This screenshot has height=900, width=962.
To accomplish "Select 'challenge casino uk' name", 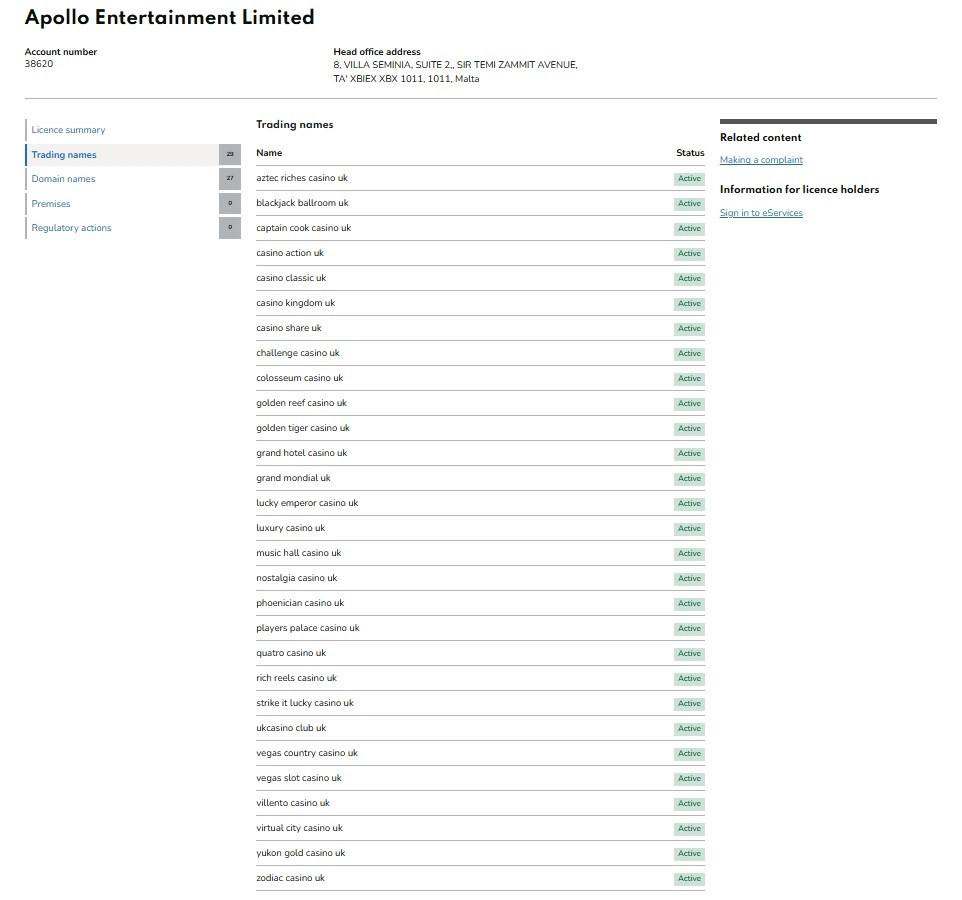I will coord(298,353).
